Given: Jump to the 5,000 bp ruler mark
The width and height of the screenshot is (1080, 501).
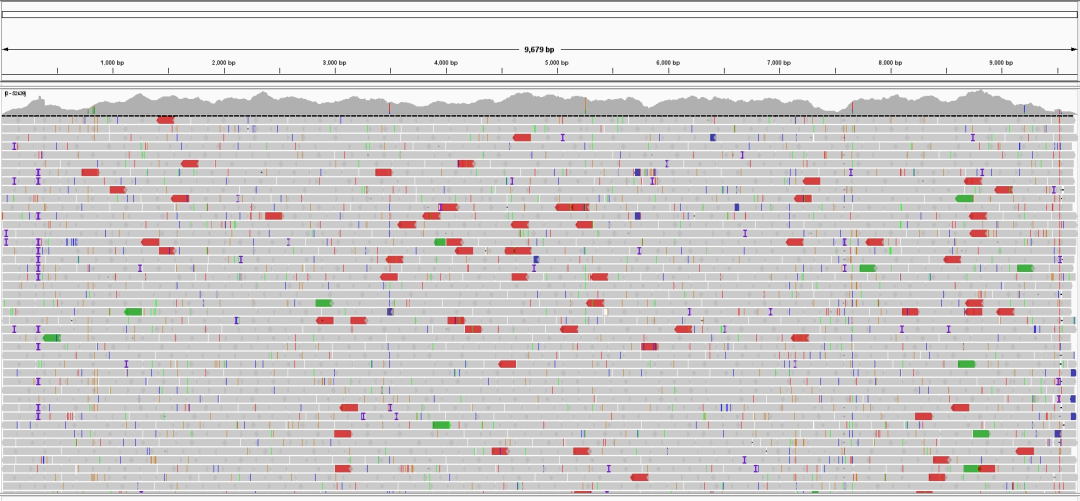Looking at the screenshot, I should tap(557, 63).
